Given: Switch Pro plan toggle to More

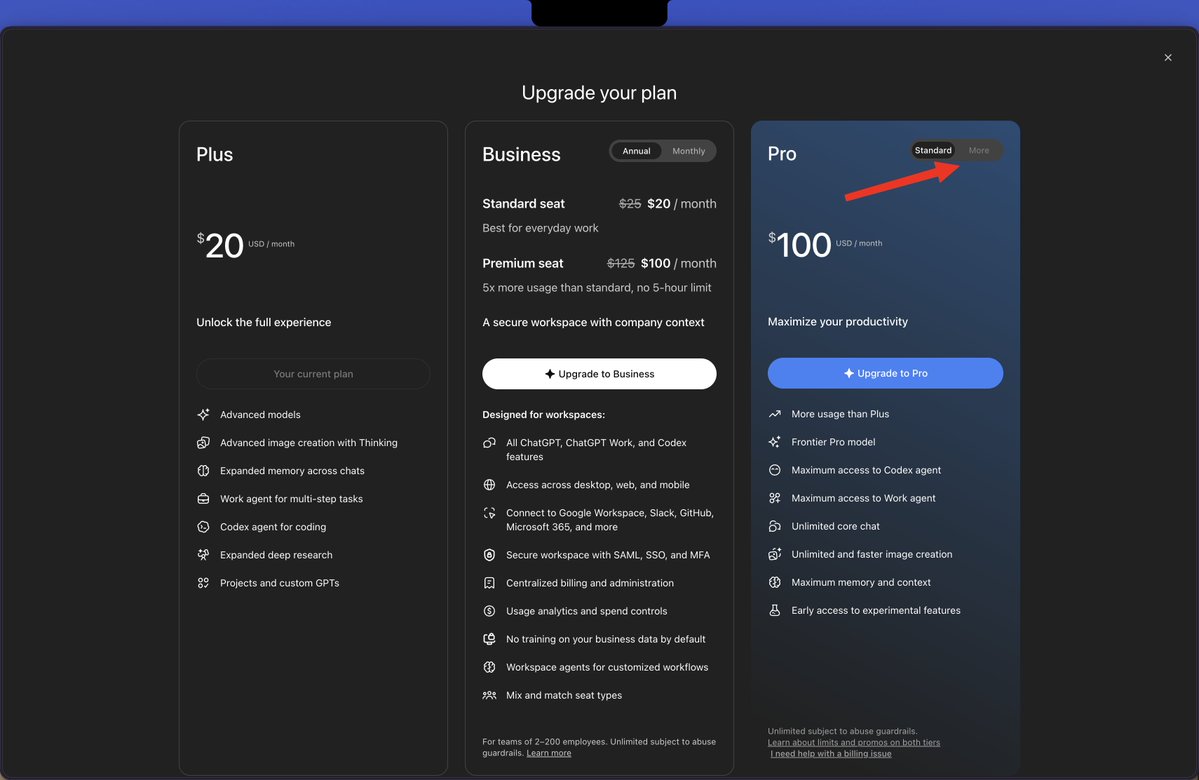Looking at the screenshot, I should click(x=979, y=150).
